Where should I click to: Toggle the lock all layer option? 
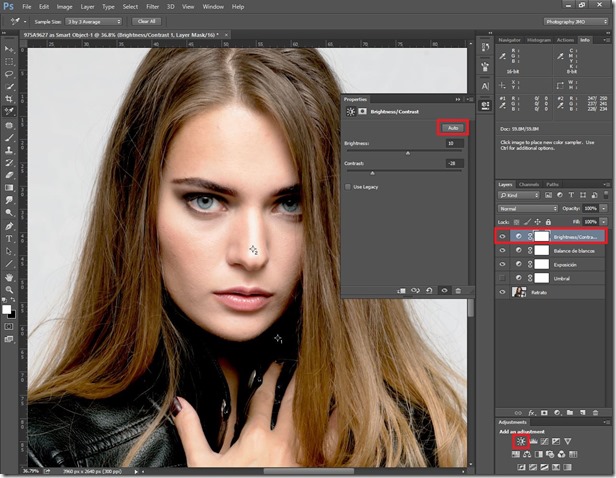click(x=548, y=222)
